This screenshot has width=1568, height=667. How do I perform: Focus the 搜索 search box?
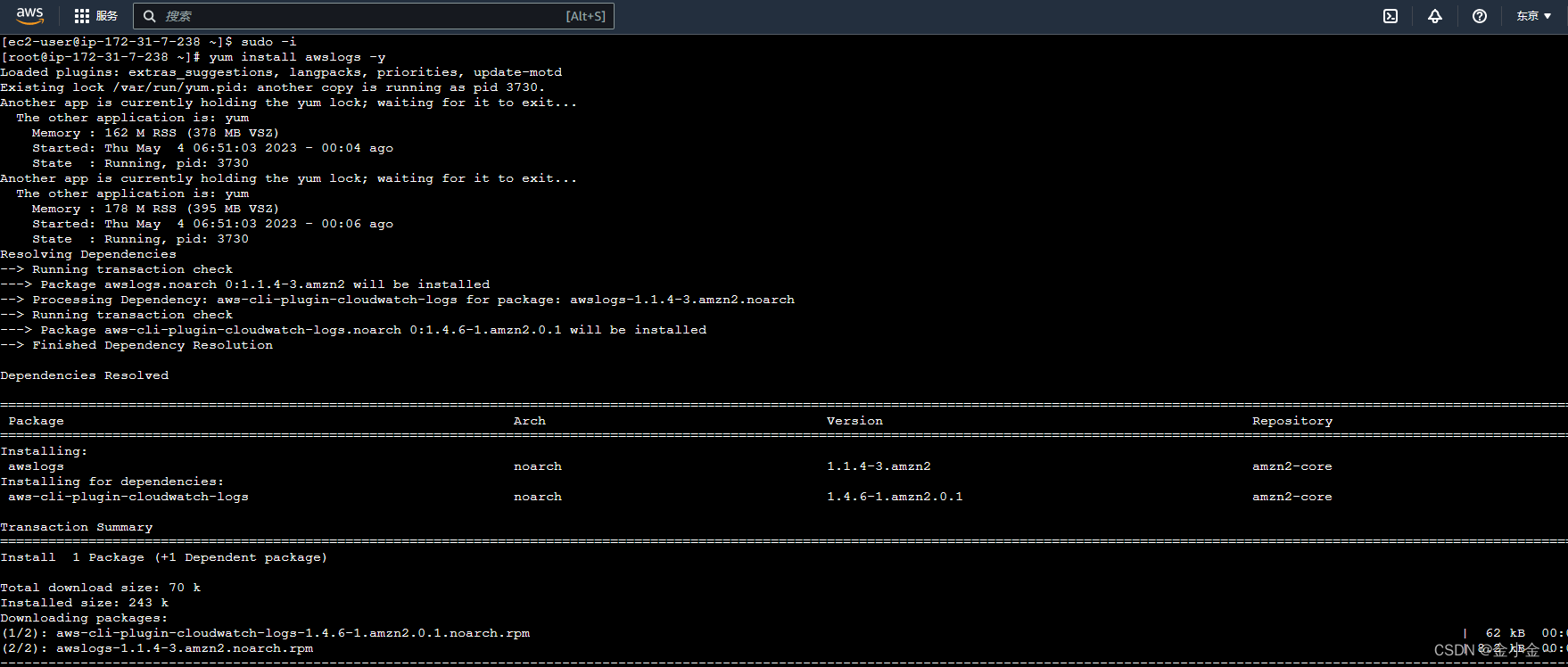[374, 16]
